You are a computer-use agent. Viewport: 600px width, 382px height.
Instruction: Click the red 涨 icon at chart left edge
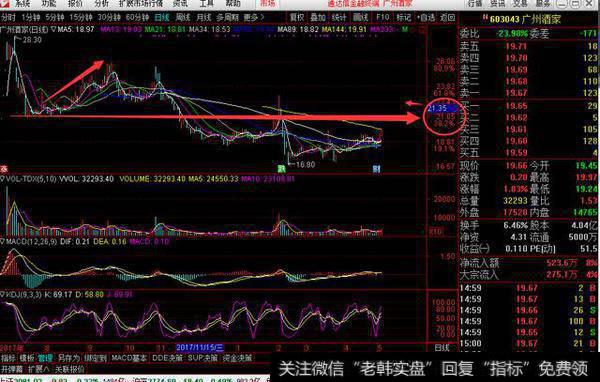(x=3, y=169)
